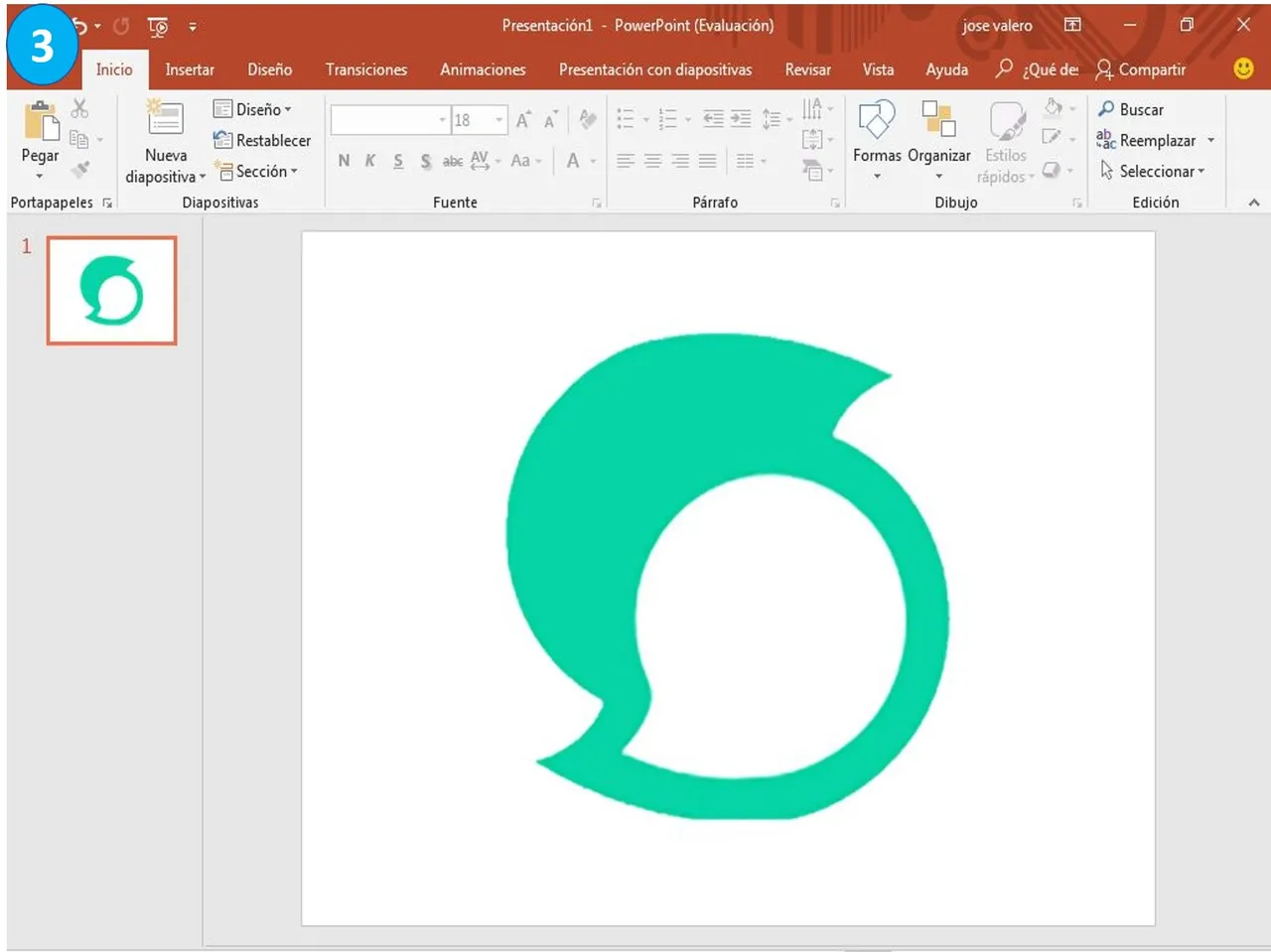Click increase list level icon
Image resolution: width=1271 pixels, height=952 pixels.
coord(741,119)
